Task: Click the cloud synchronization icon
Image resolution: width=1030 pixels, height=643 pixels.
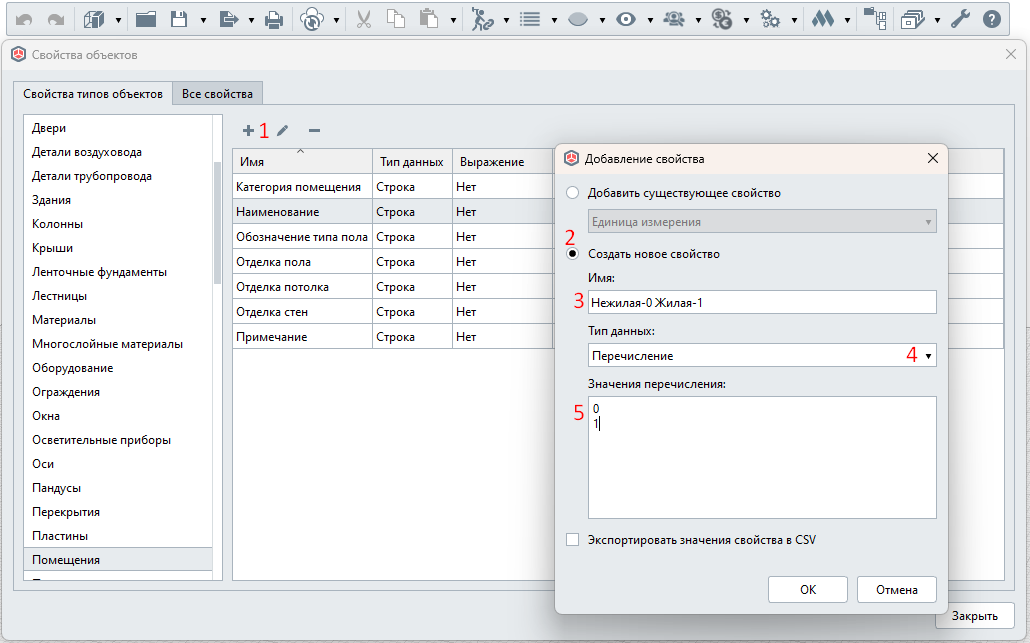Action: pyautogui.click(x=312, y=20)
